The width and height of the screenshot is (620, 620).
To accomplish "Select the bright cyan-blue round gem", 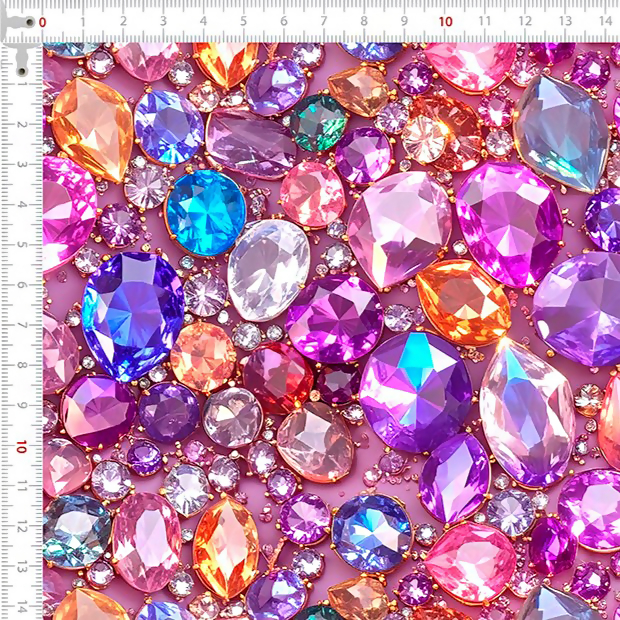I will pos(206,212).
